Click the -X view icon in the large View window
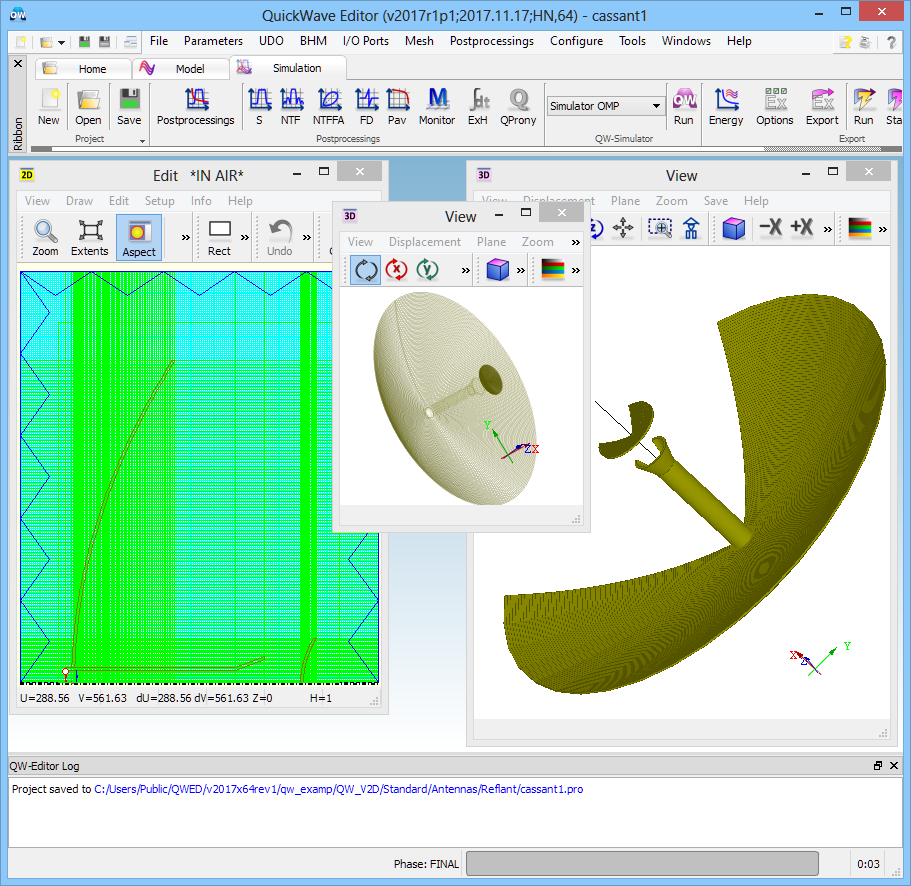The height and width of the screenshot is (886, 911). (x=770, y=228)
